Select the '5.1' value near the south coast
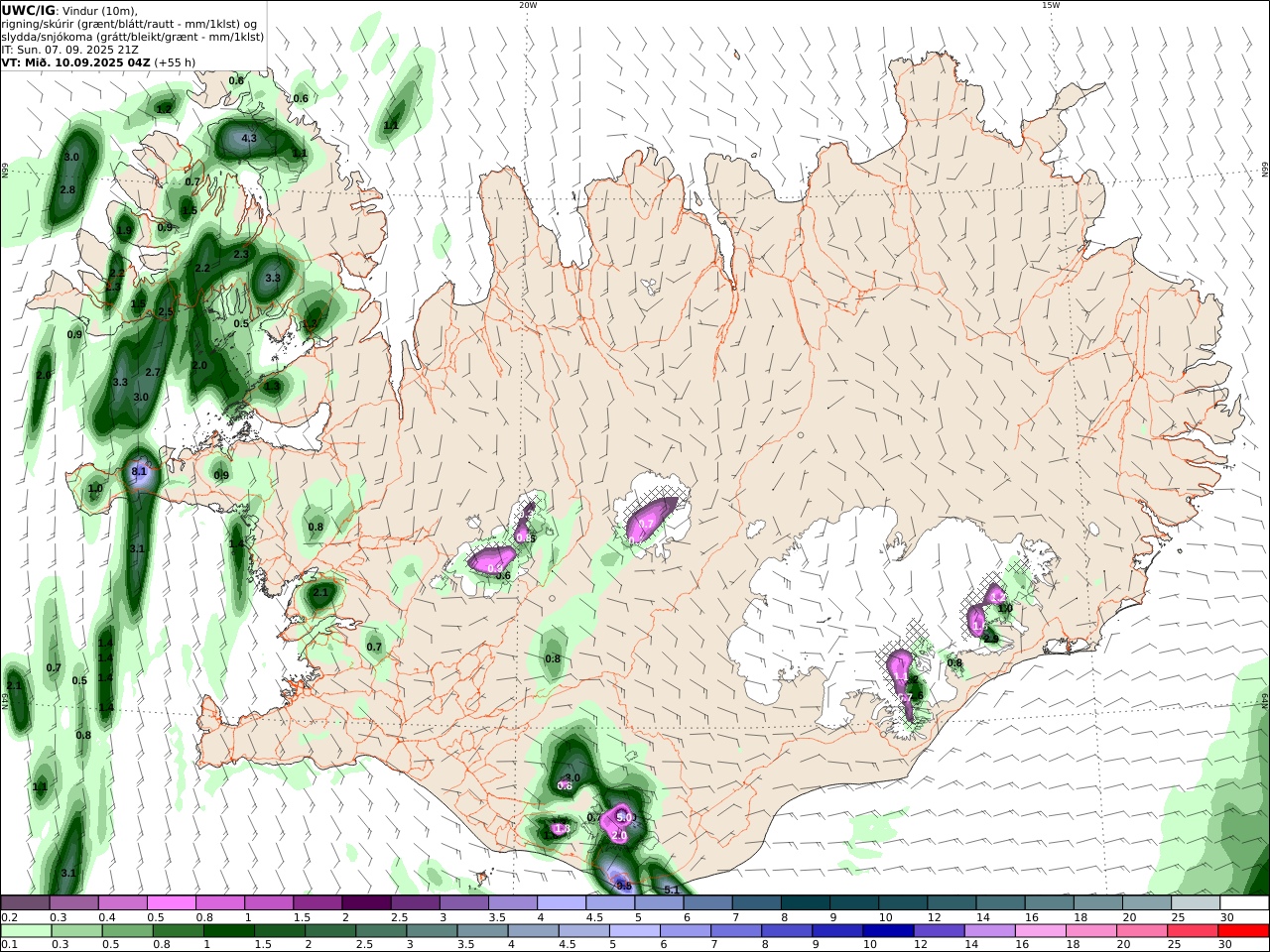Screen dimensions: 1270x952 pos(672,890)
